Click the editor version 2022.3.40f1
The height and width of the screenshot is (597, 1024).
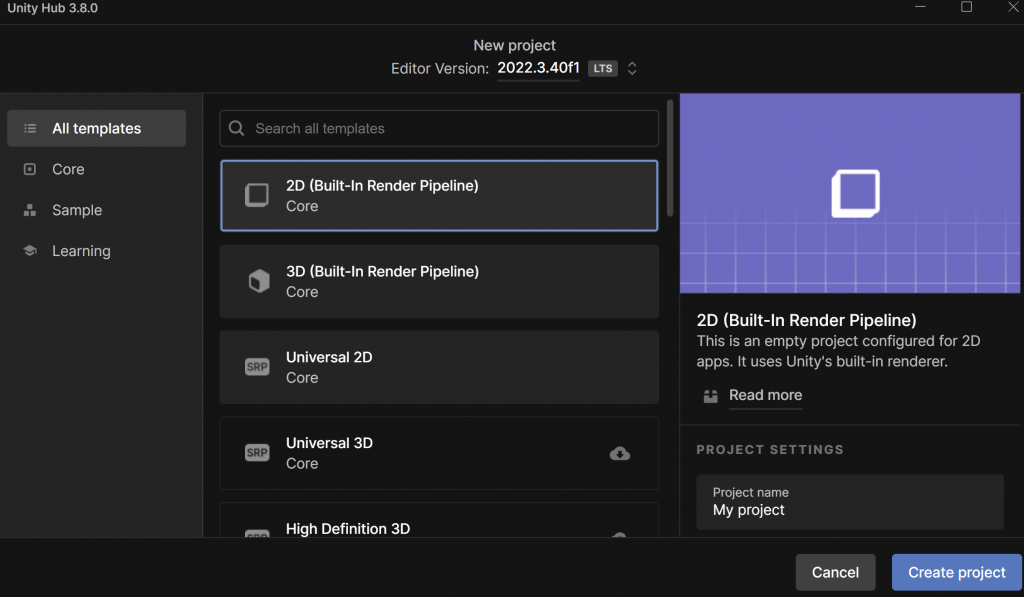[x=538, y=68]
